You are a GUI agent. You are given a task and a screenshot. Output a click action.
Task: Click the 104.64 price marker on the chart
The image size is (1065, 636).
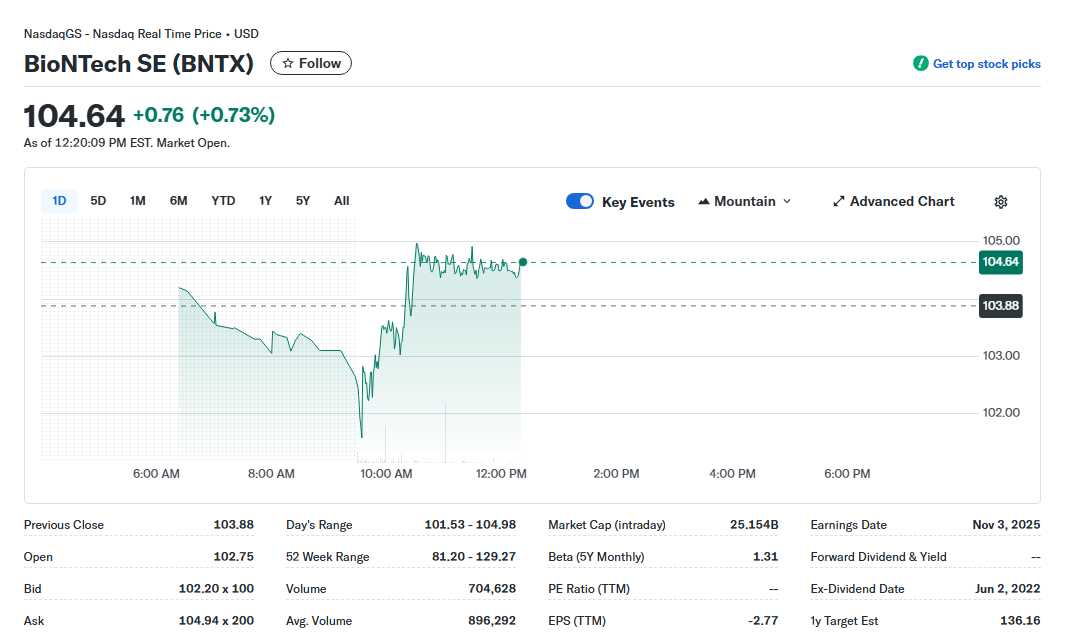pos(1000,262)
